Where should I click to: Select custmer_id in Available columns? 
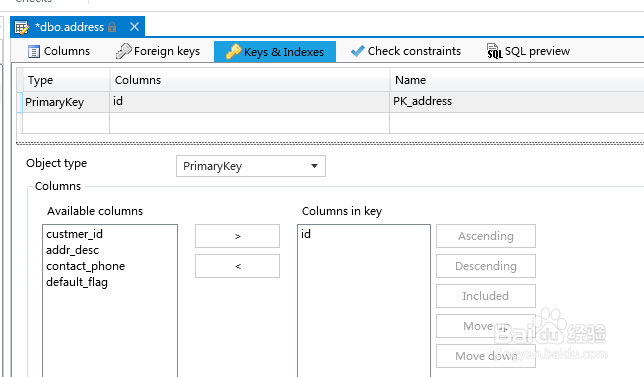tap(74, 234)
